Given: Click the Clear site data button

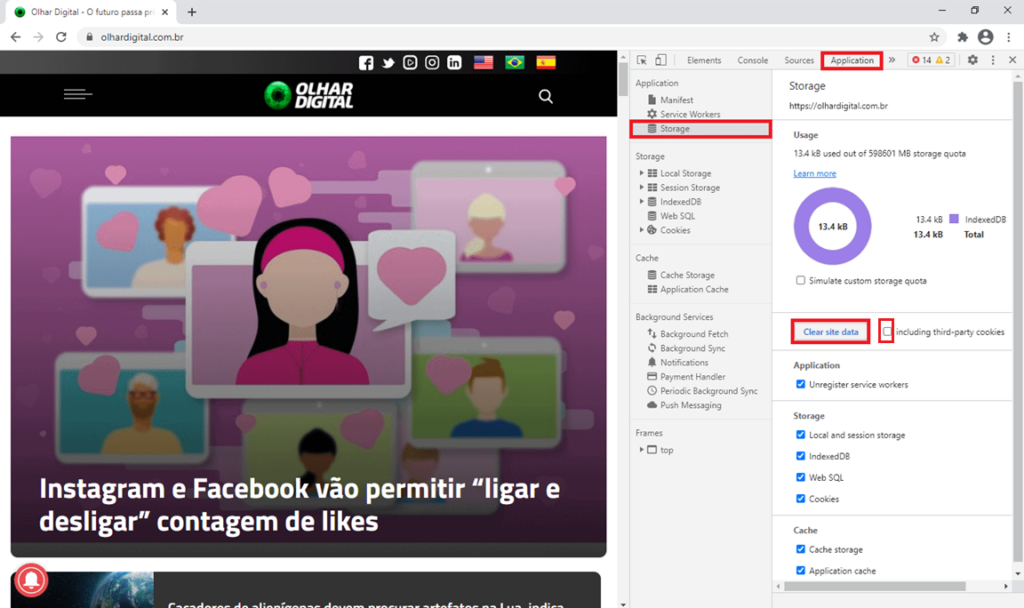Looking at the screenshot, I should [x=831, y=332].
